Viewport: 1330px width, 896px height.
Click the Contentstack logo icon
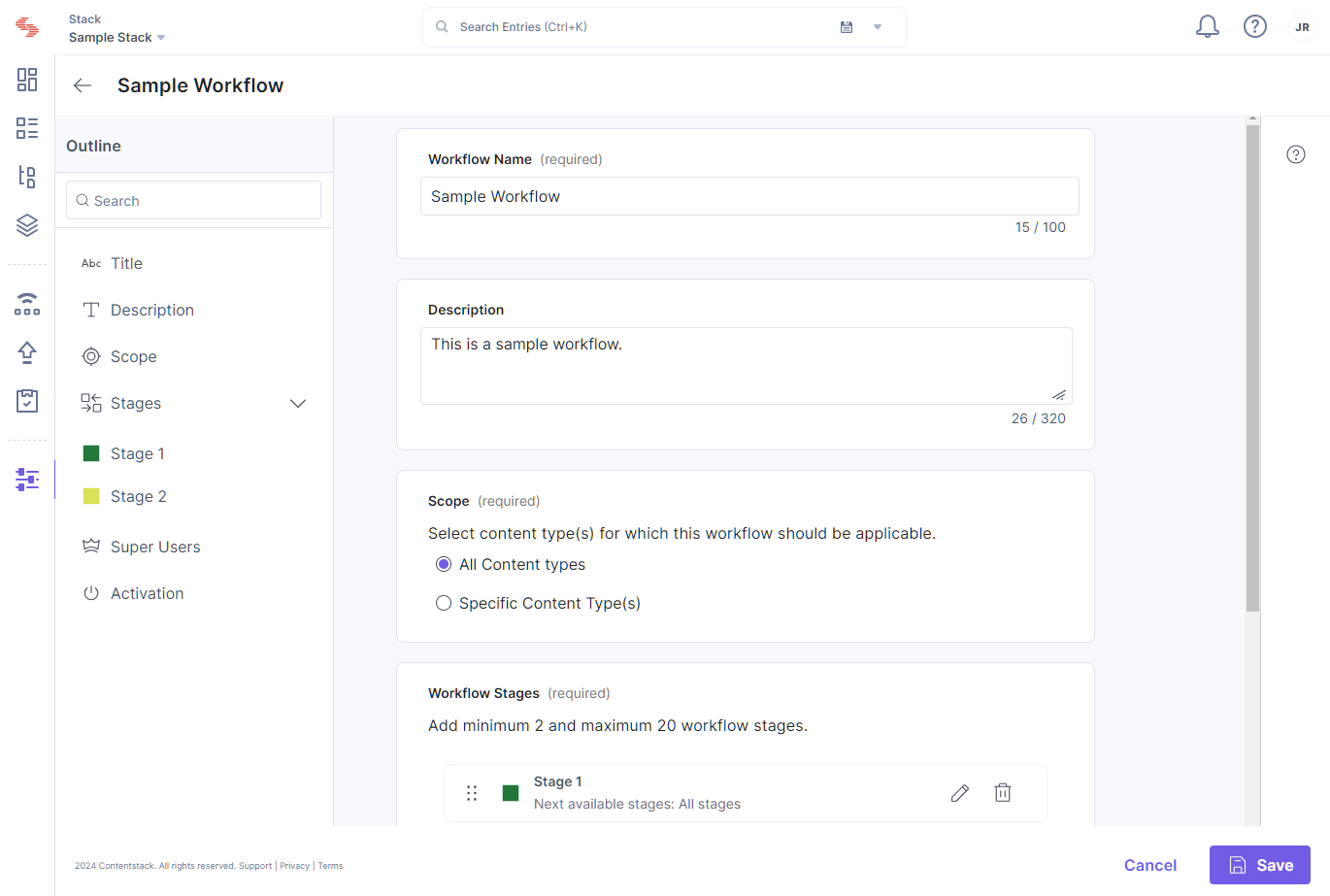pos(27,27)
